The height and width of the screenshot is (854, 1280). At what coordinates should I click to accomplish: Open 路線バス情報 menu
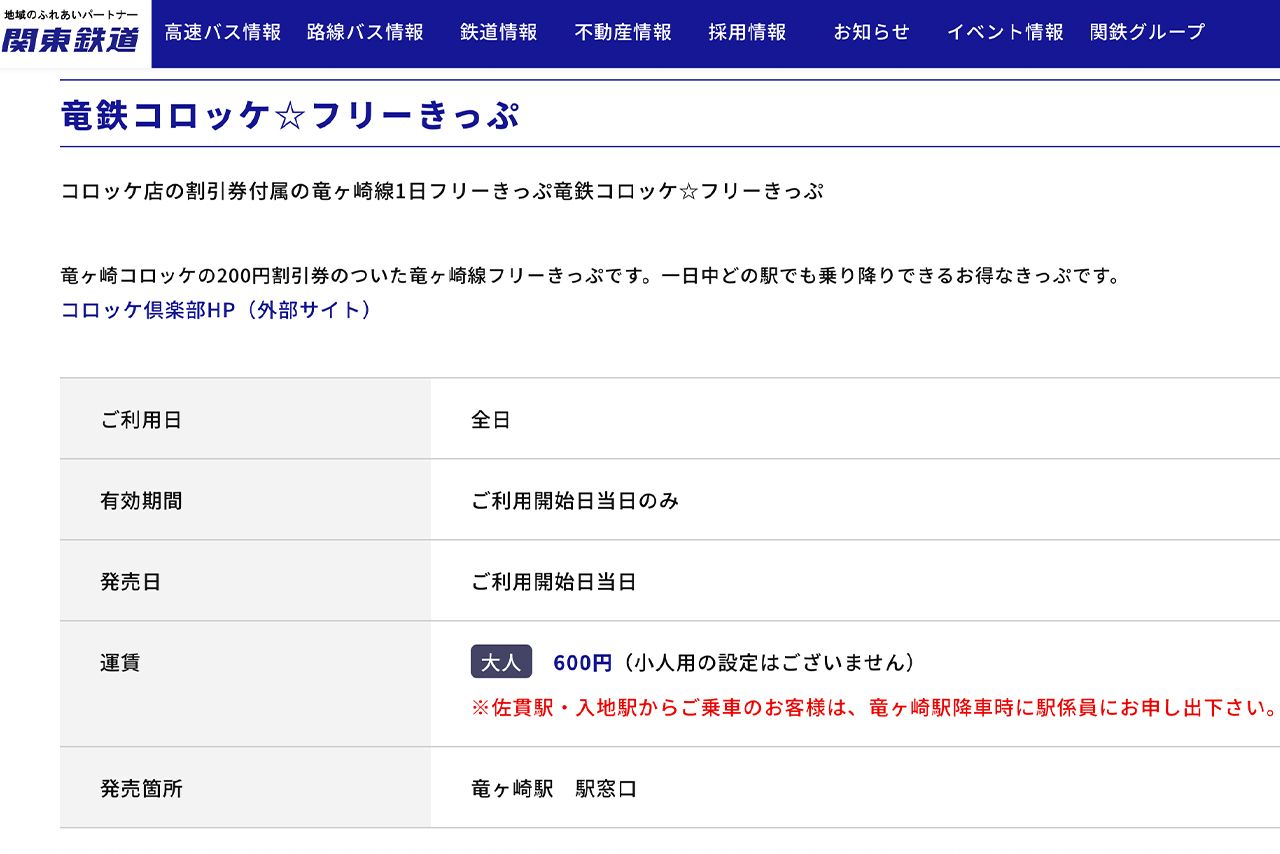[365, 32]
